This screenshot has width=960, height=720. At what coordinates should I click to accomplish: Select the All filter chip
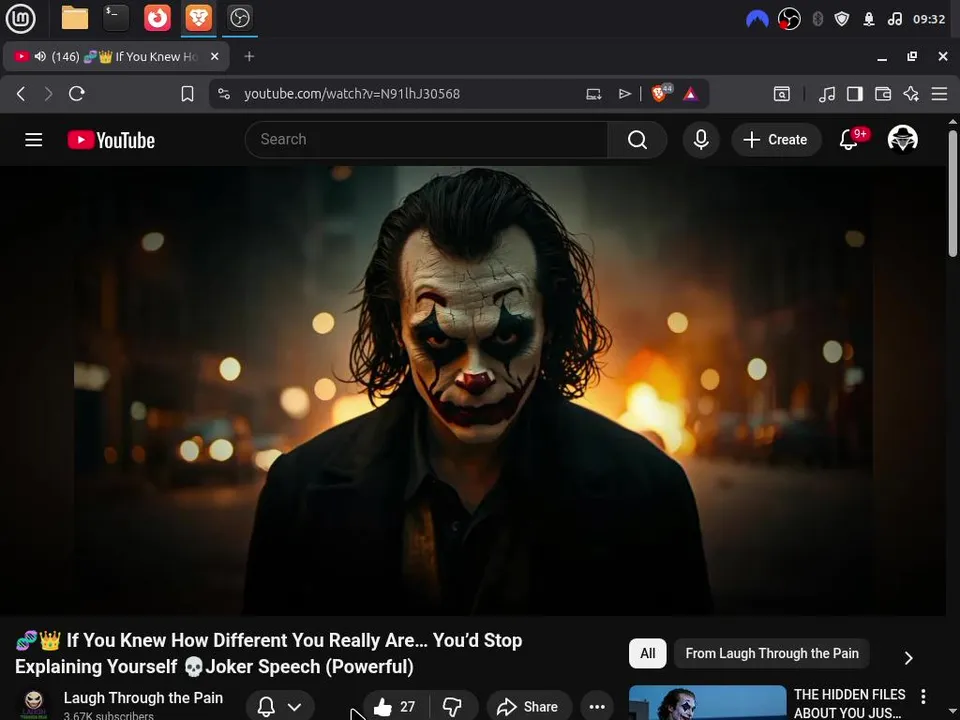click(648, 653)
